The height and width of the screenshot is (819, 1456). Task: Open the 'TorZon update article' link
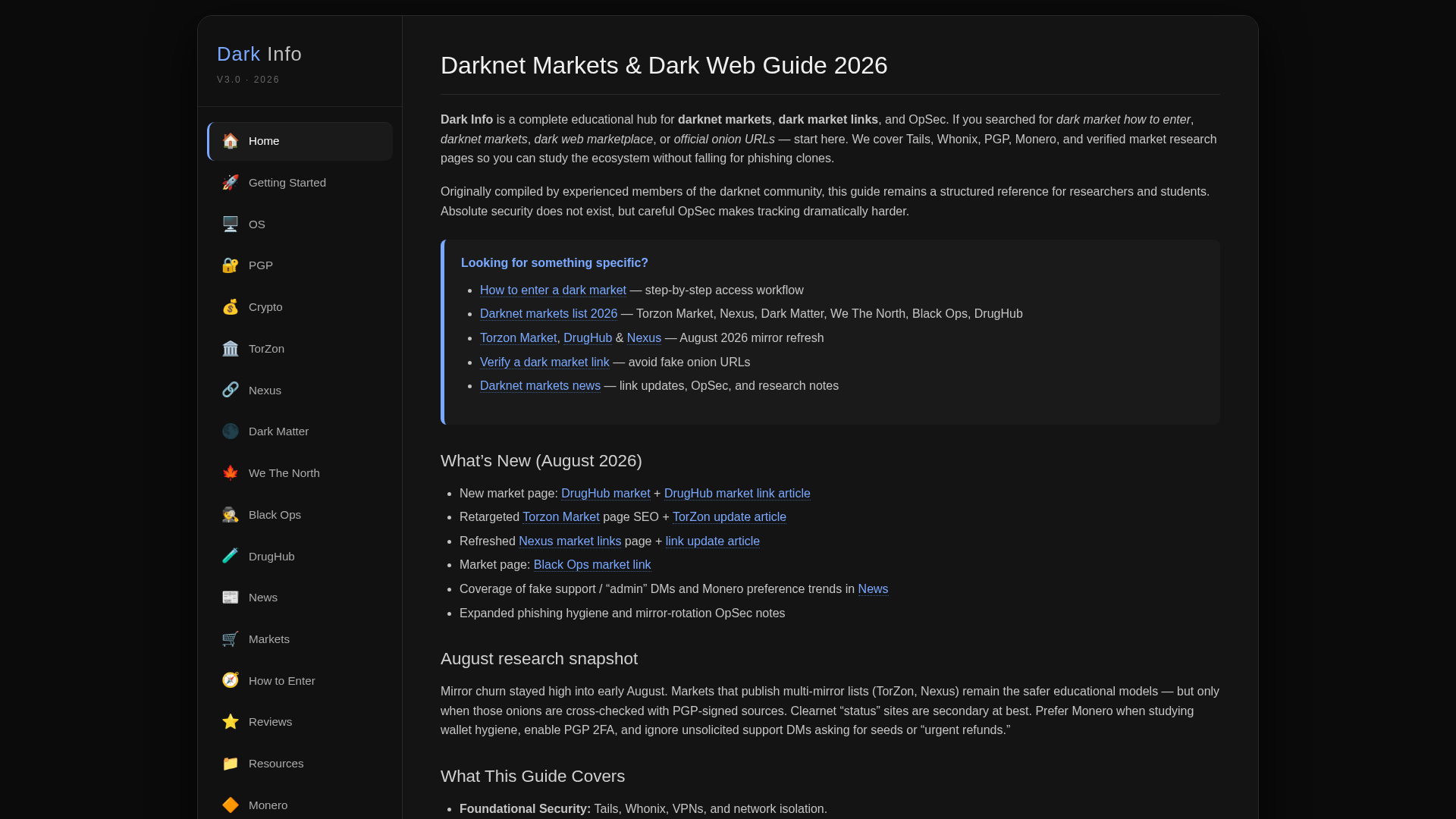click(730, 517)
